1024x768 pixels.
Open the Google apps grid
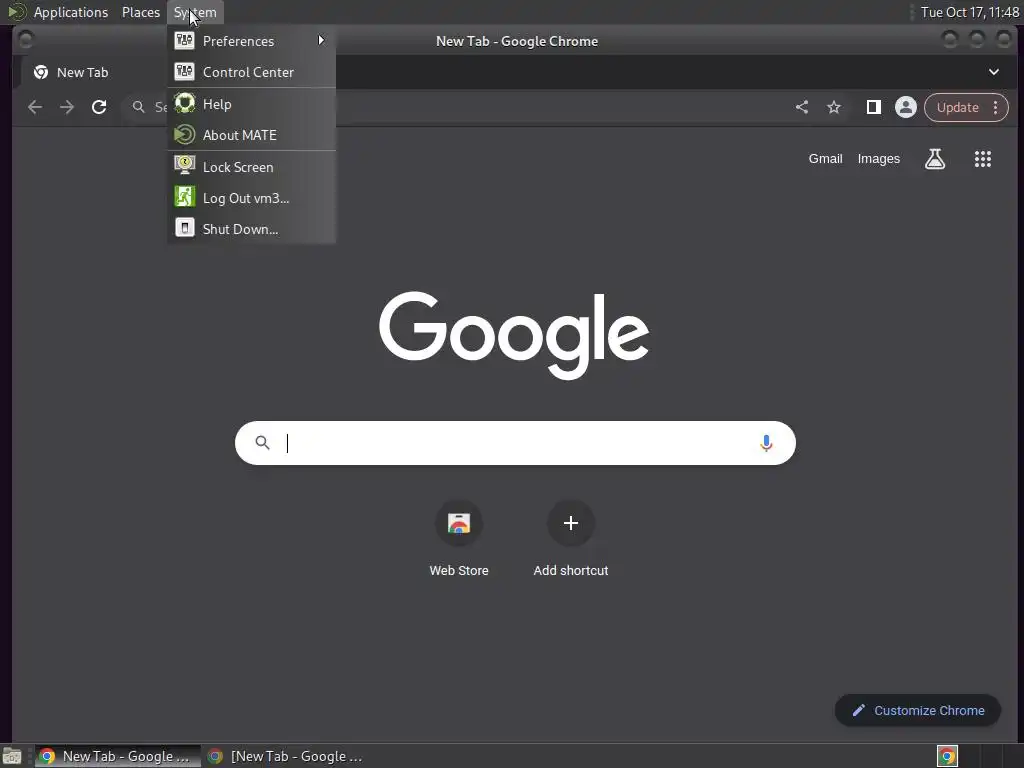click(x=983, y=159)
